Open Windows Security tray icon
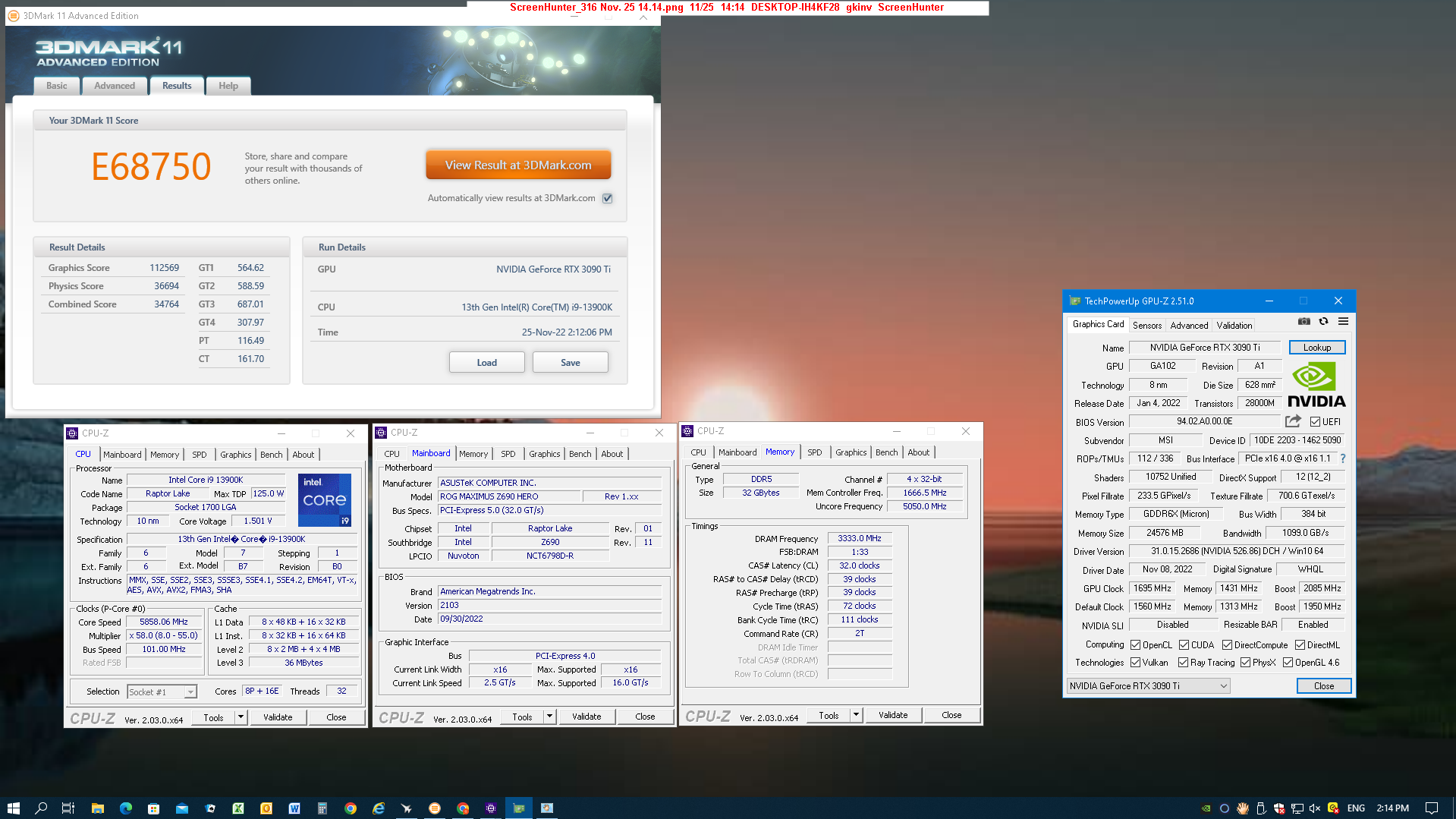The image size is (1456, 819). [1279, 808]
